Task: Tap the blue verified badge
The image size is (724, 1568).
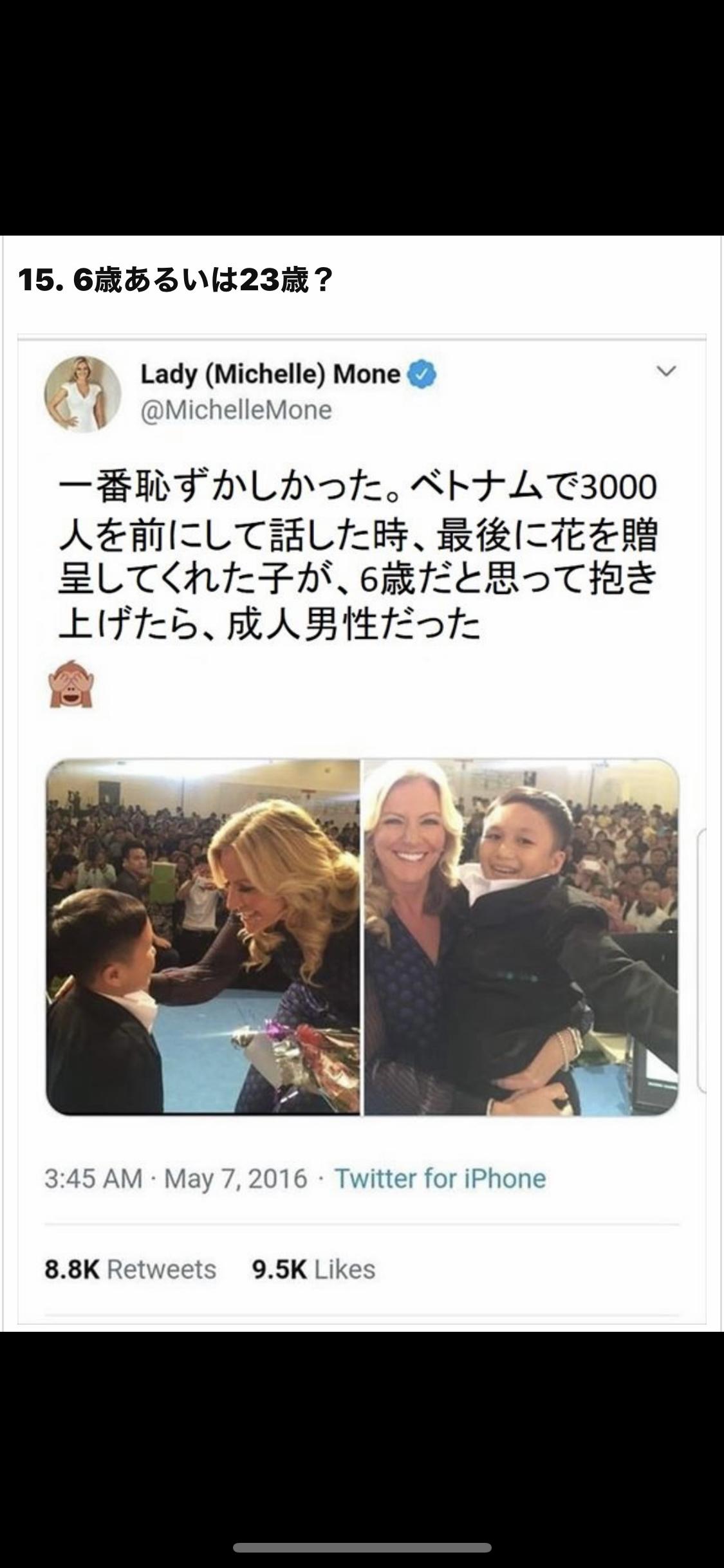Action: (x=423, y=375)
